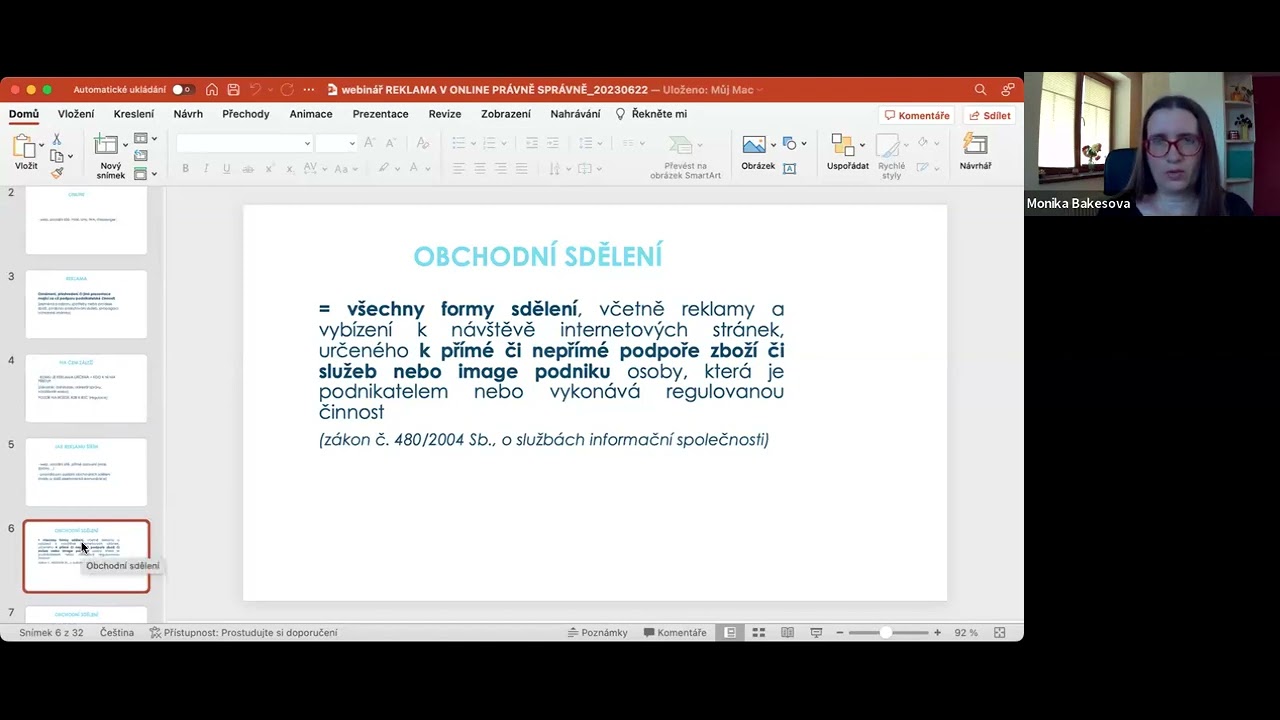Save the presentation with the floppy icon
The image size is (1280, 720).
(233, 90)
